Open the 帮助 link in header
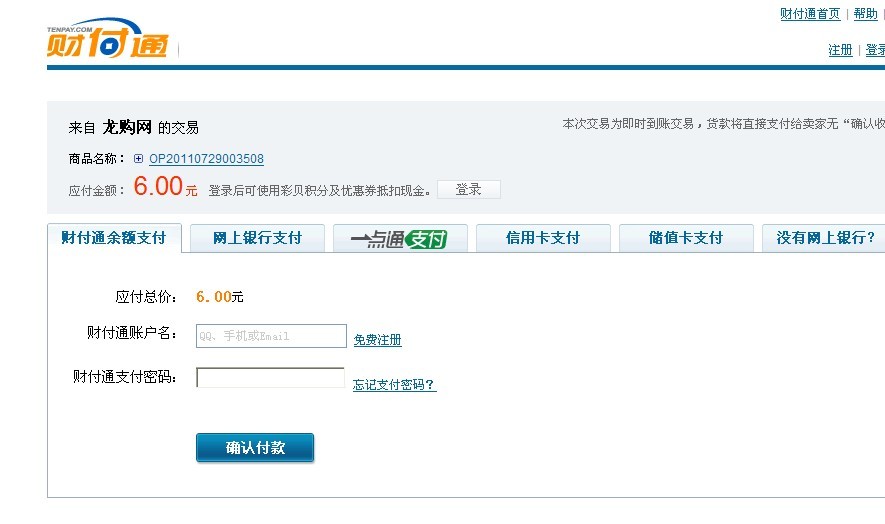Viewport: 885px width, 524px height. click(x=865, y=14)
